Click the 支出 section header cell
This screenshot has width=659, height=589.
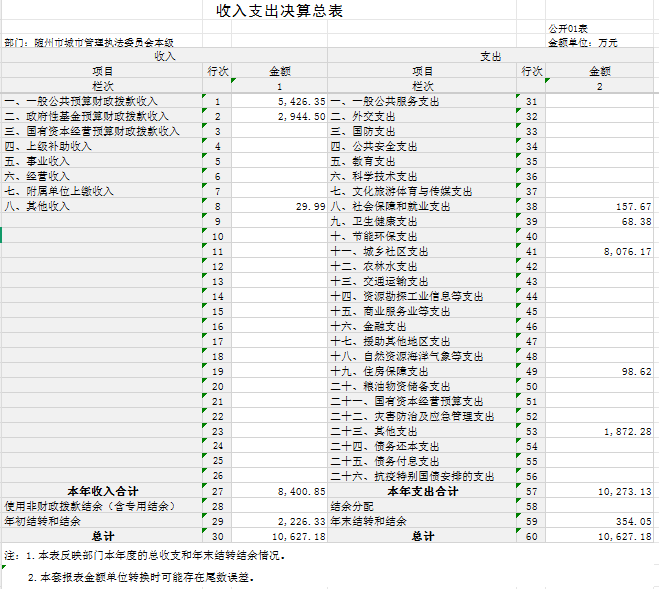[x=491, y=57]
